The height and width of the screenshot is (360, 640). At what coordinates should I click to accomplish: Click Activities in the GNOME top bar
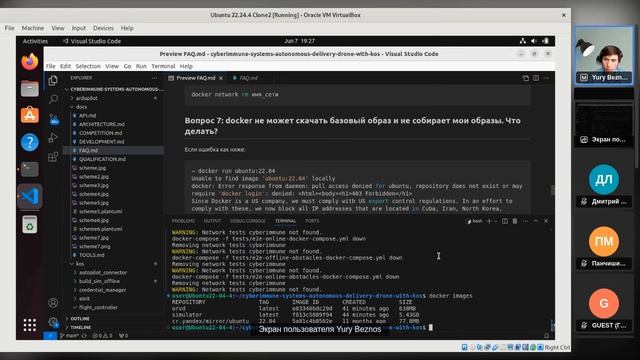tap(35, 41)
